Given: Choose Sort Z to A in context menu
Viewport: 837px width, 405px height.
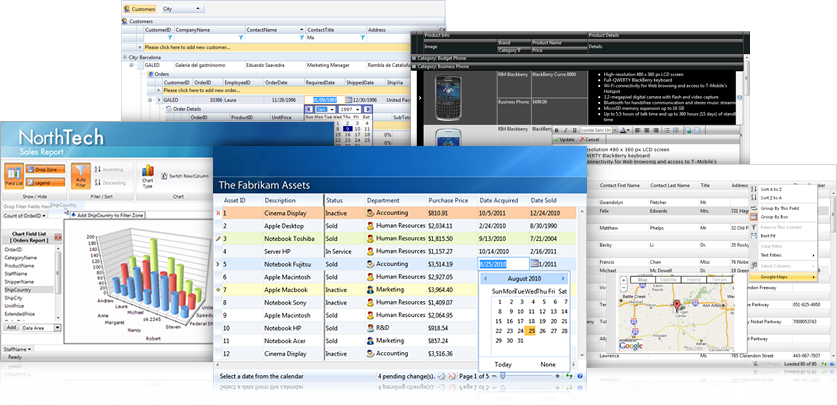Looking at the screenshot, I should click(x=783, y=198).
